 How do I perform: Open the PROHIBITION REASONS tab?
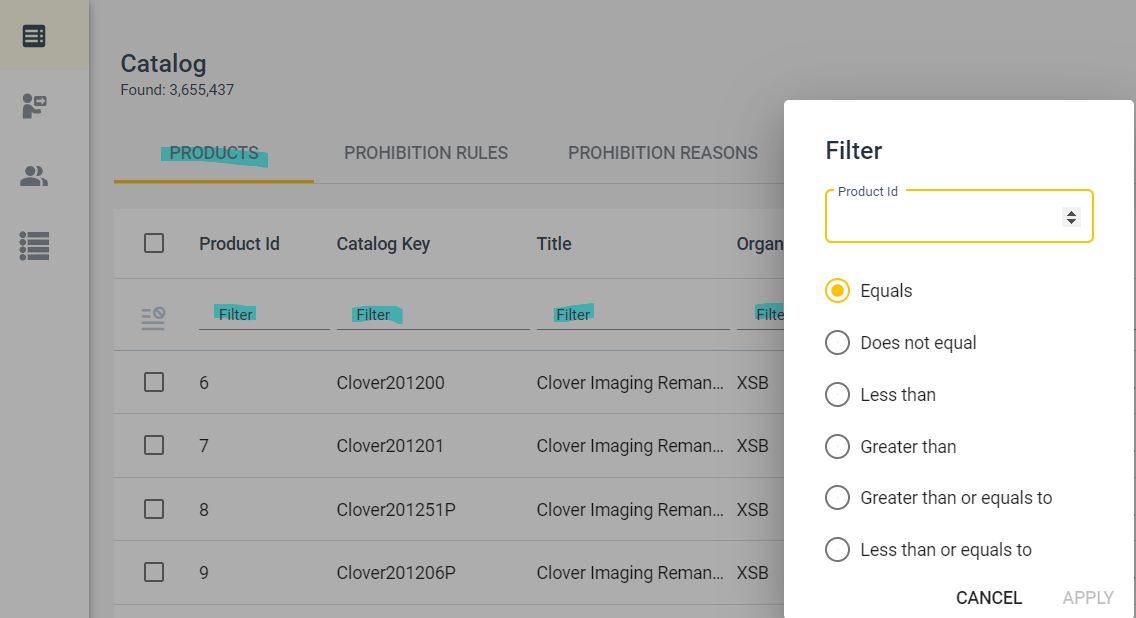point(662,152)
